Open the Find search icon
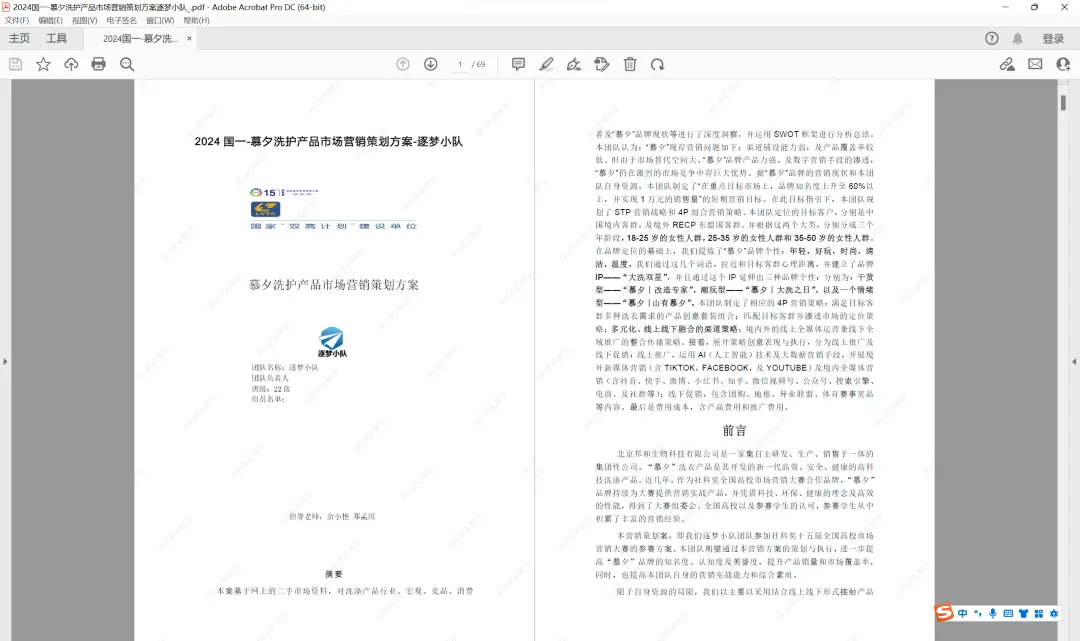 tap(125, 64)
